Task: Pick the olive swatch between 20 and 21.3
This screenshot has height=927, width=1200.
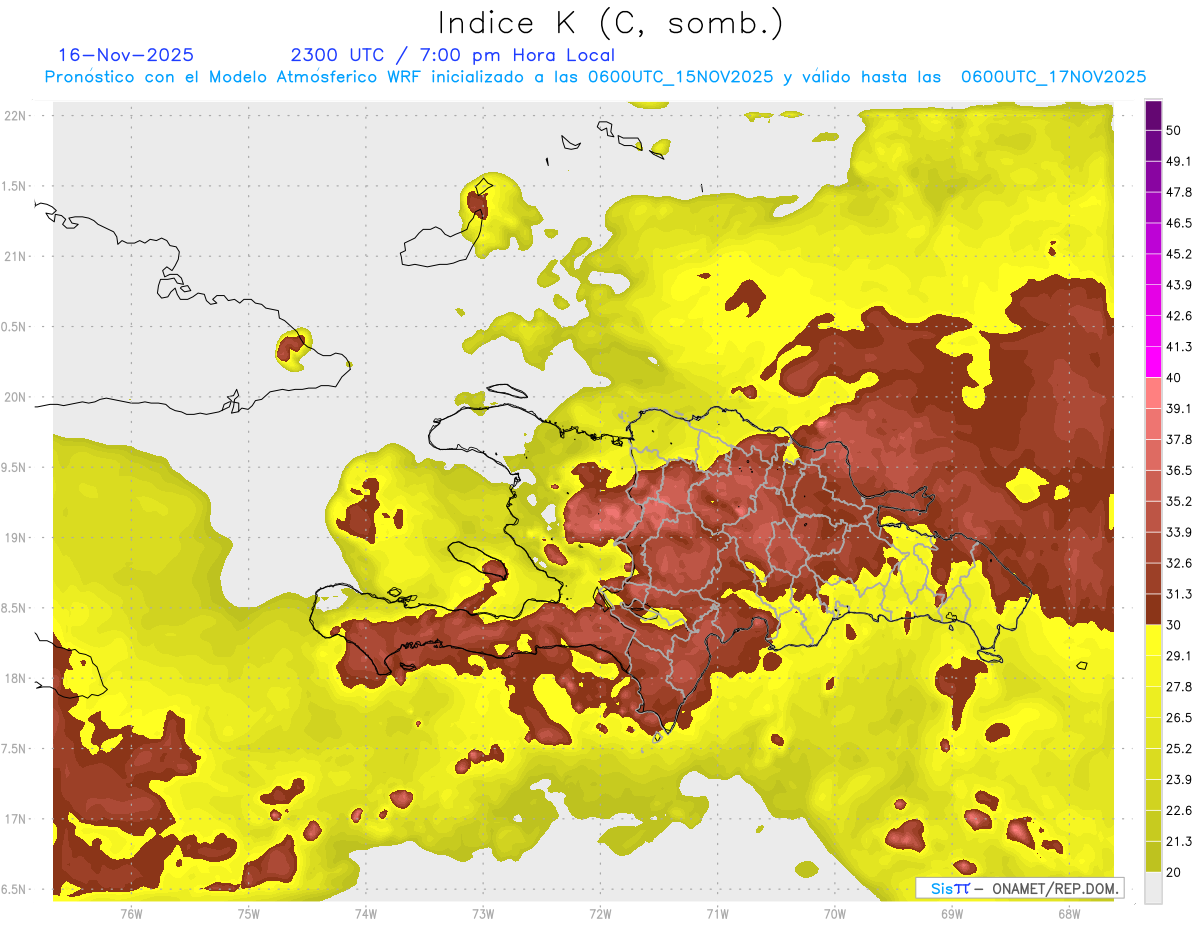Action: click(1153, 856)
